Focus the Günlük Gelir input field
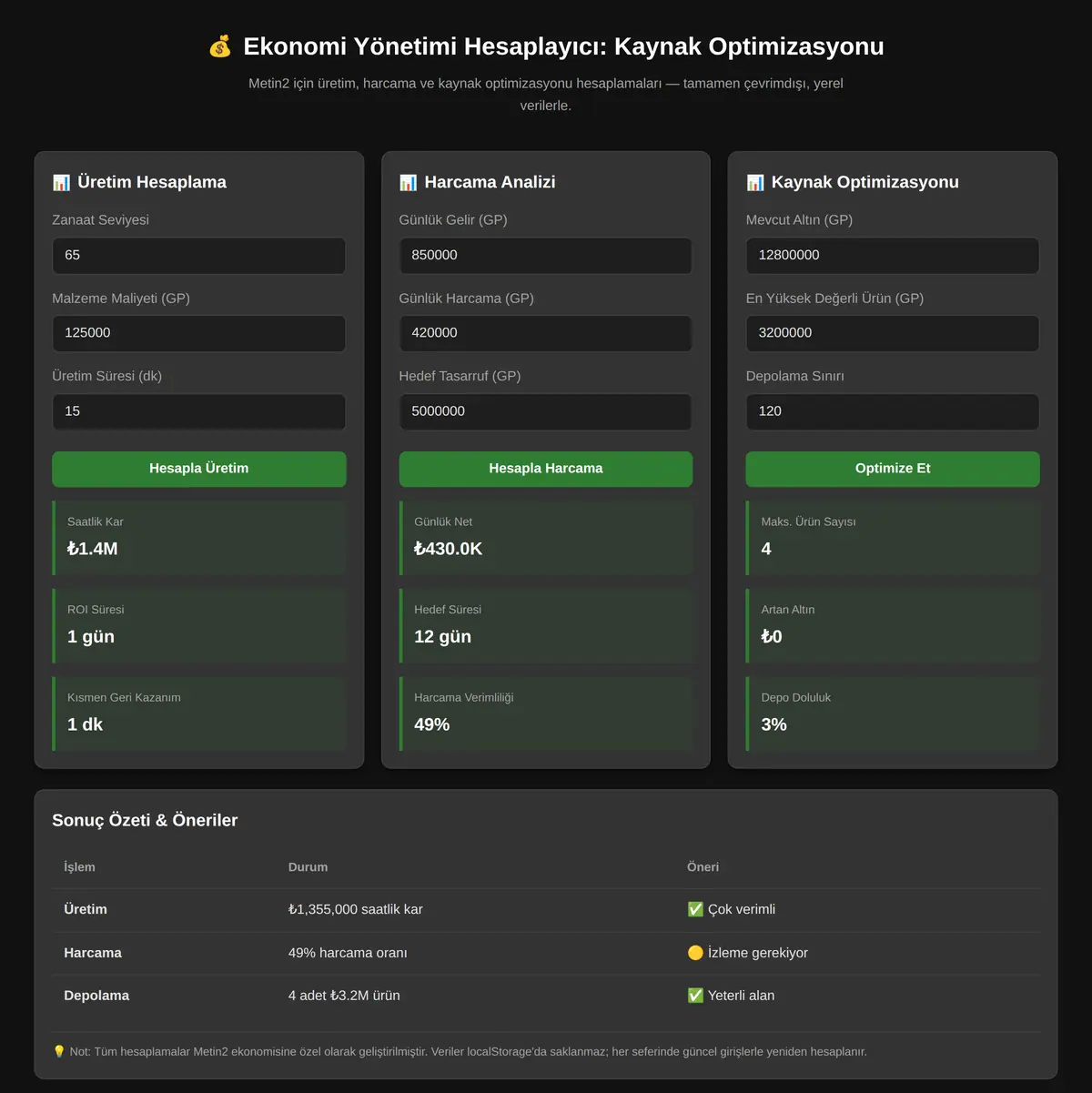 pyautogui.click(x=546, y=256)
